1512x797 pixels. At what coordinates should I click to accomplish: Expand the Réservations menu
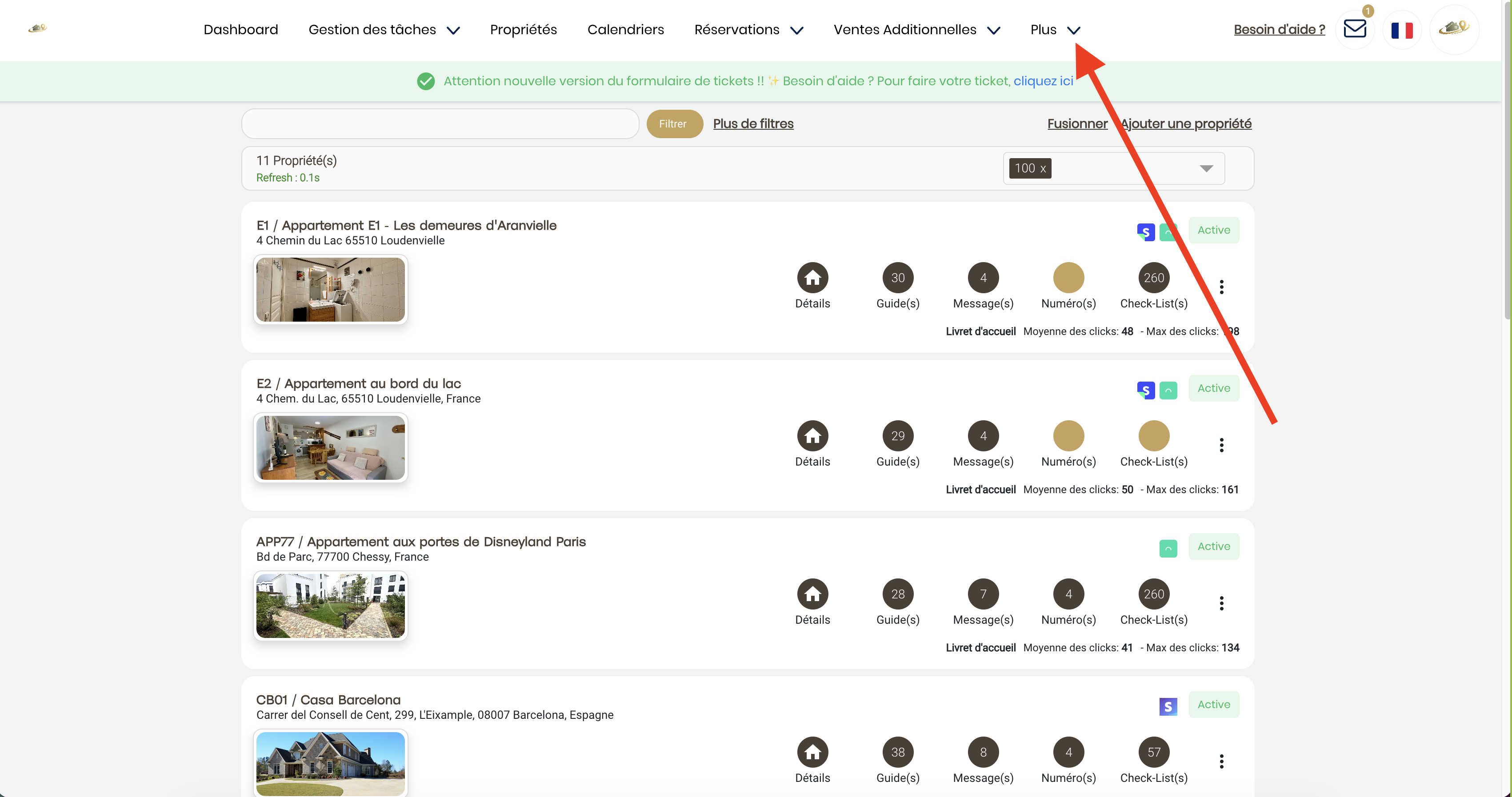click(x=748, y=30)
